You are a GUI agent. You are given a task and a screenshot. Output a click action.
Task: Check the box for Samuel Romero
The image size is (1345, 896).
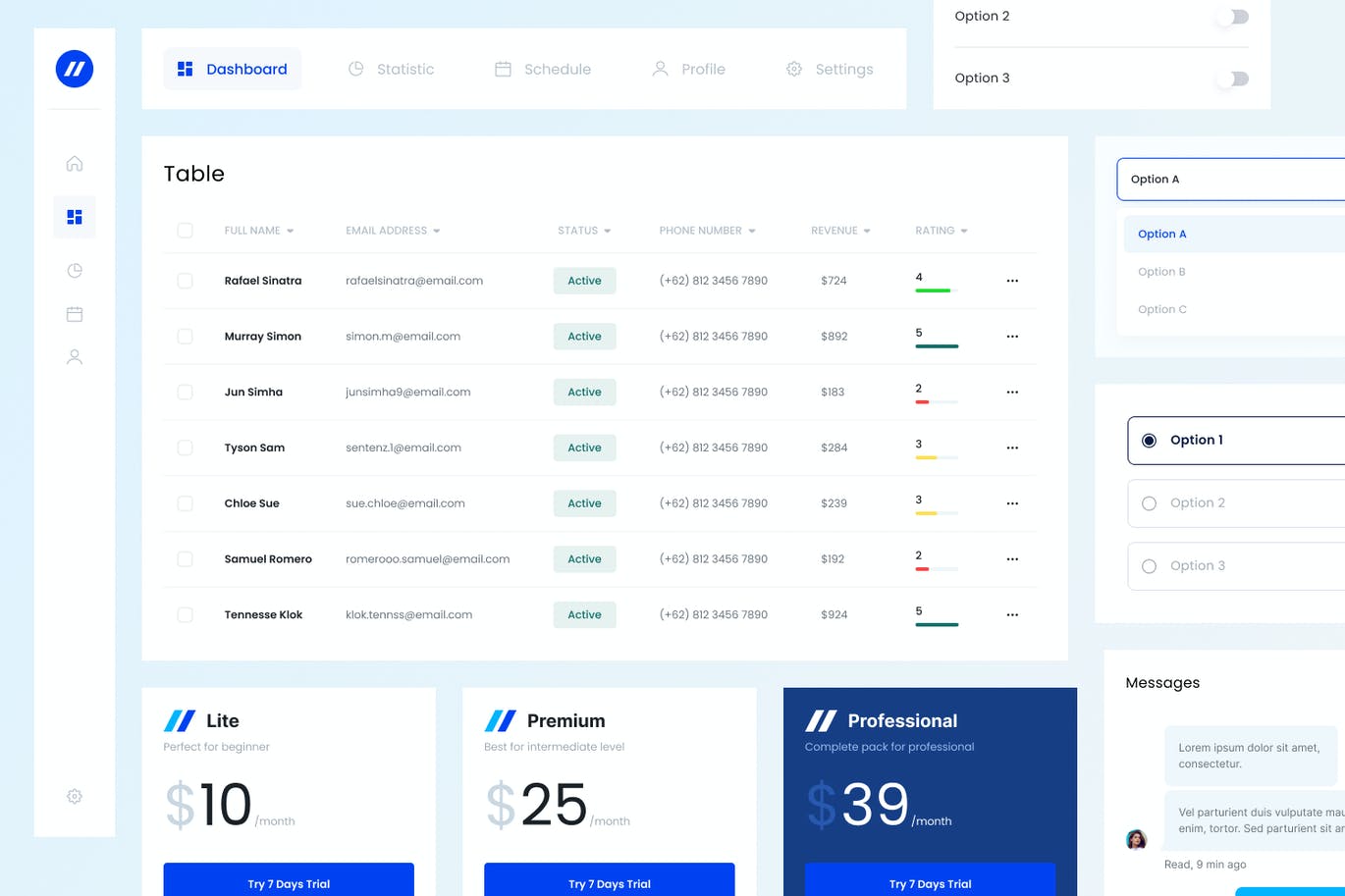[185, 559]
